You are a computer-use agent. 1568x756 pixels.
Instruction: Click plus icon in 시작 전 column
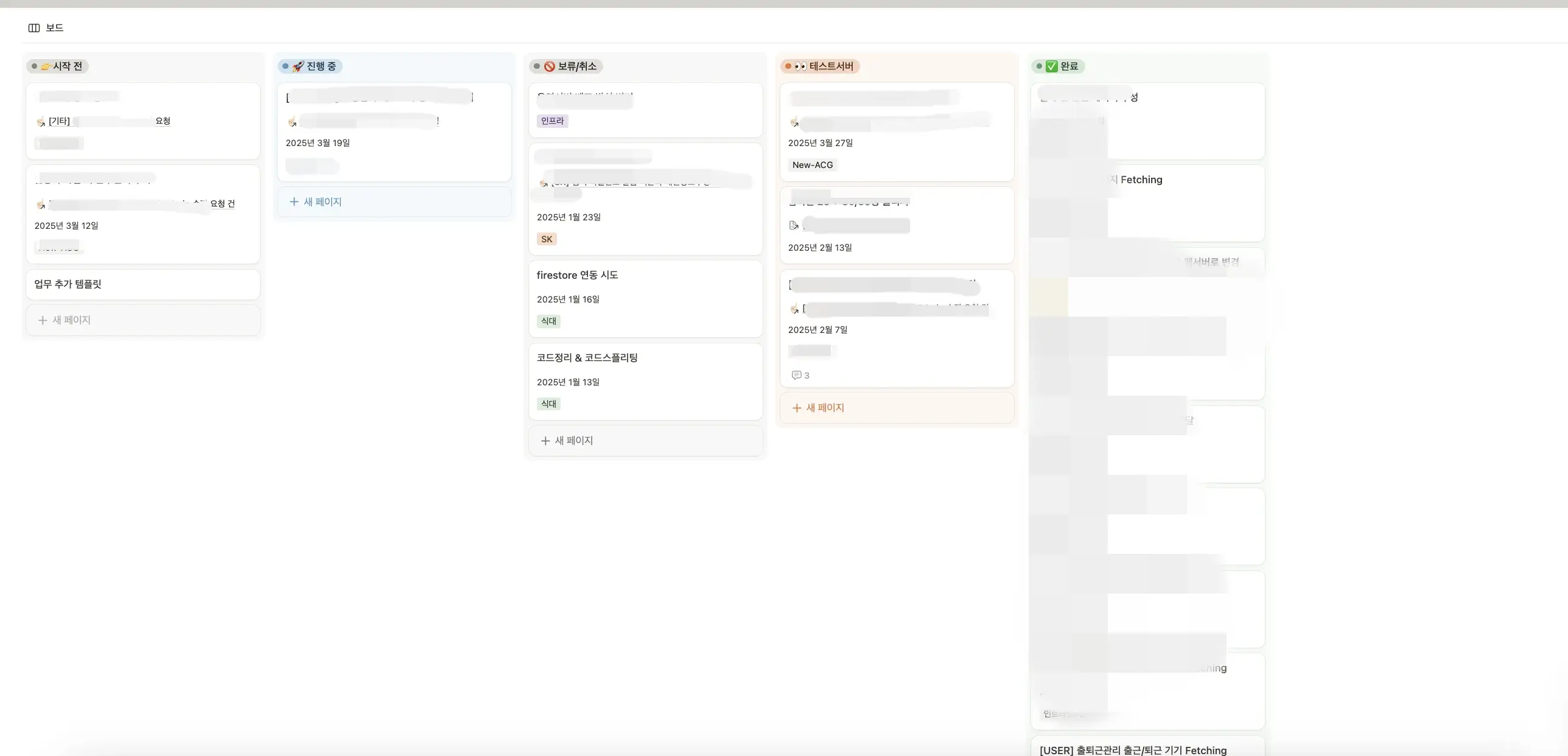43,320
